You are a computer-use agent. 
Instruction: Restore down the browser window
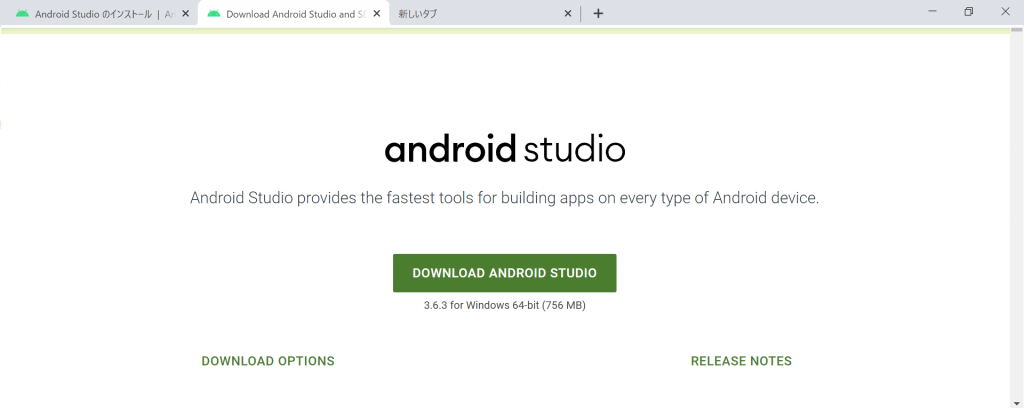click(968, 12)
